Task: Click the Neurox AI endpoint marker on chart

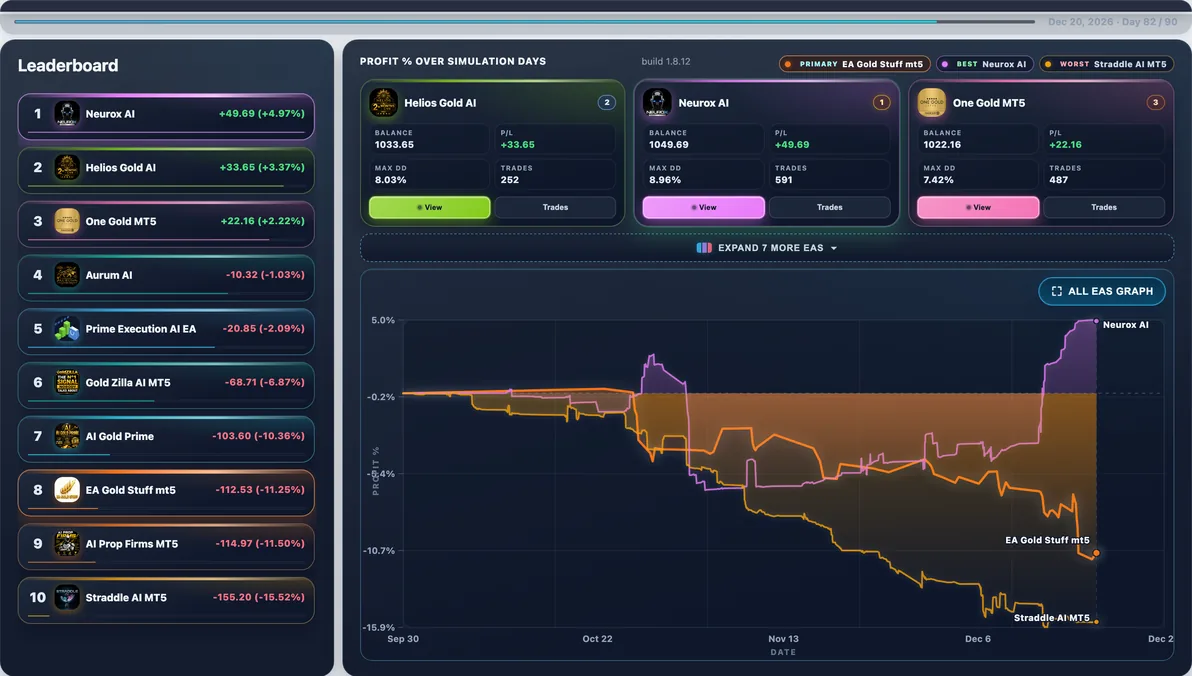Action: (1096, 322)
